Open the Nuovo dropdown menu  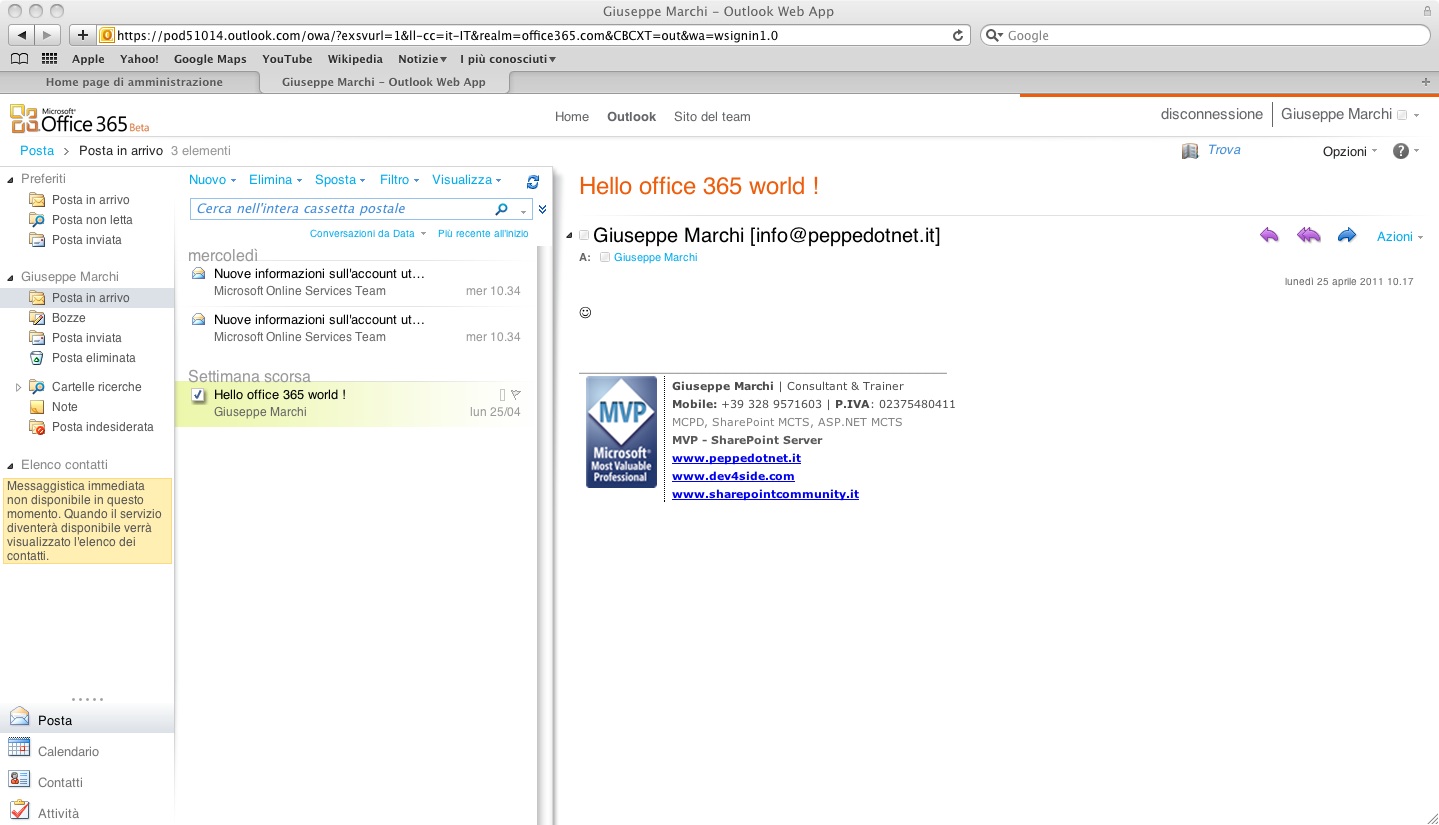pos(212,180)
